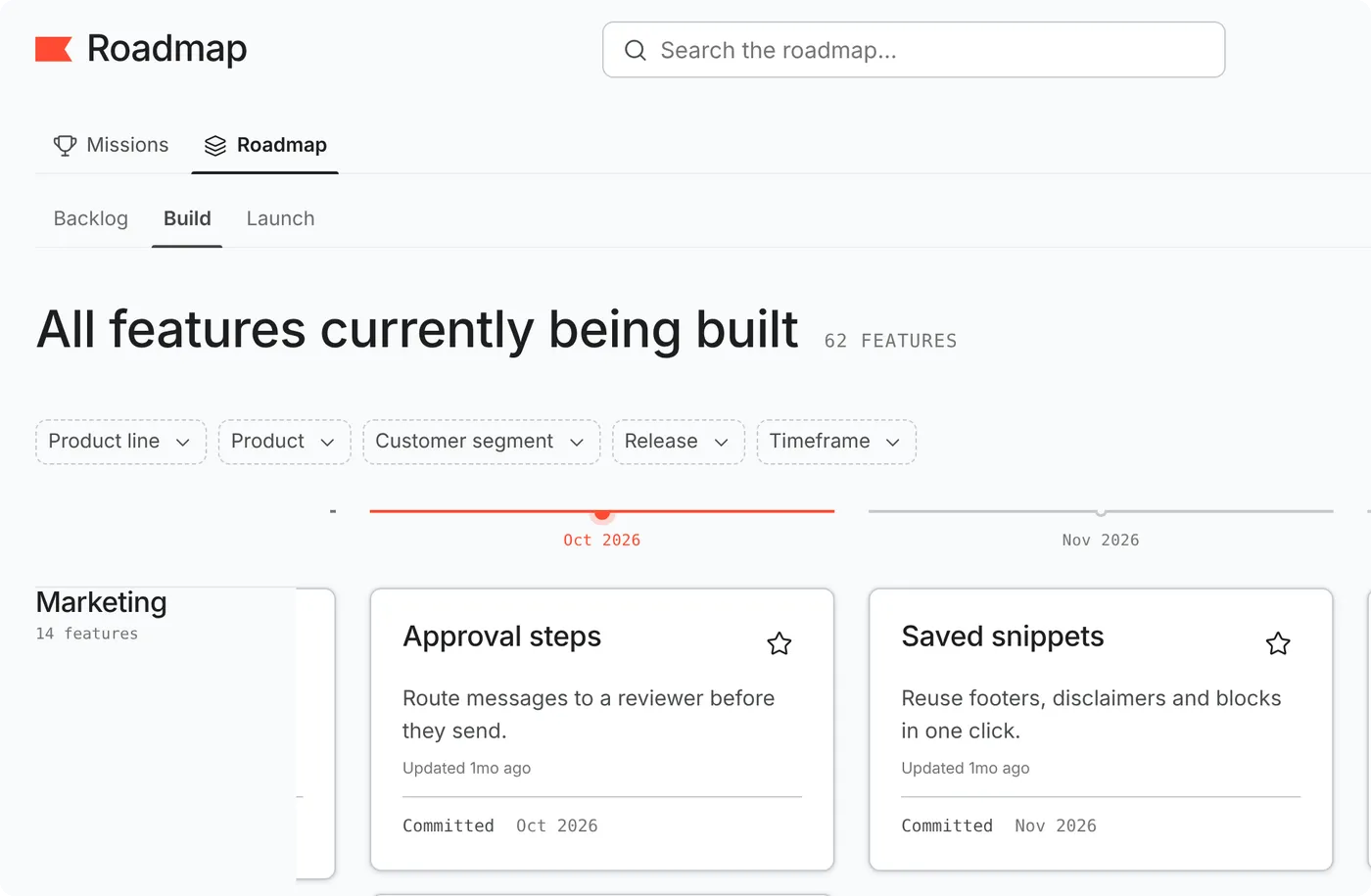Click the Roadmap layers icon
This screenshot has width=1371, height=896.
(x=215, y=145)
